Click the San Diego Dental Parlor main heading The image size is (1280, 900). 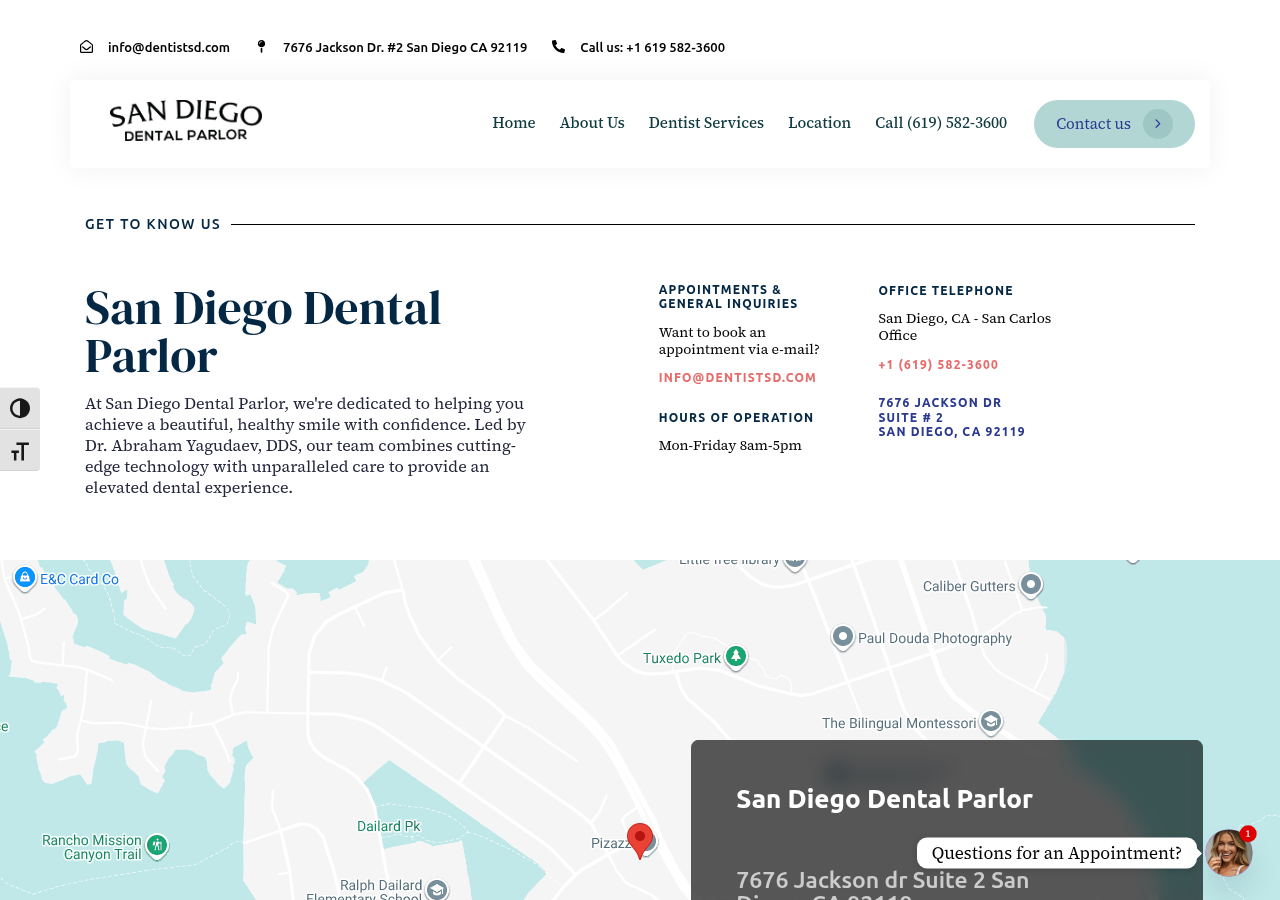pos(263,332)
